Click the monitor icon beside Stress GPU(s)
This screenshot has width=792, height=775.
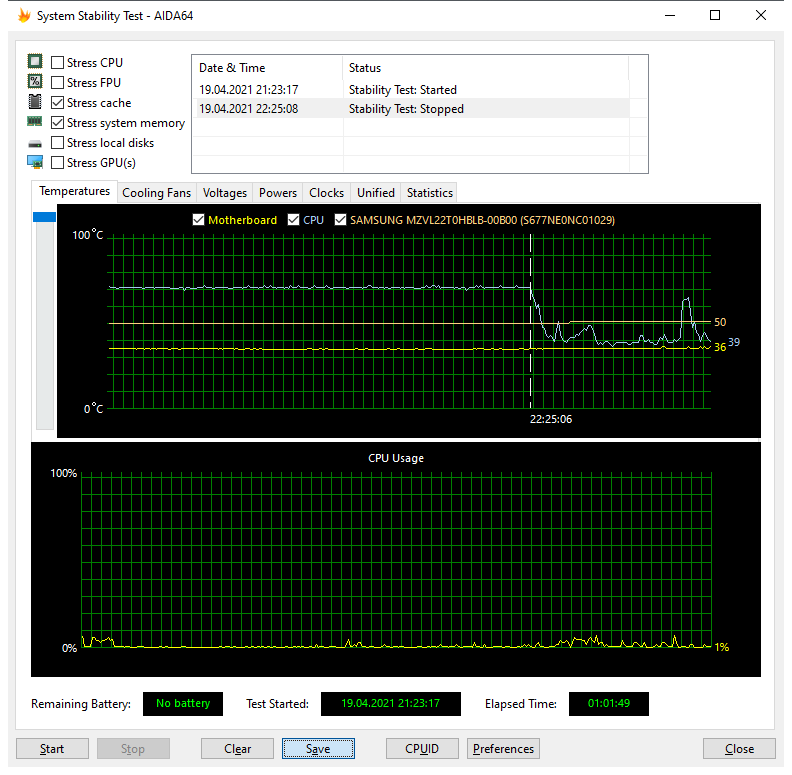point(35,162)
